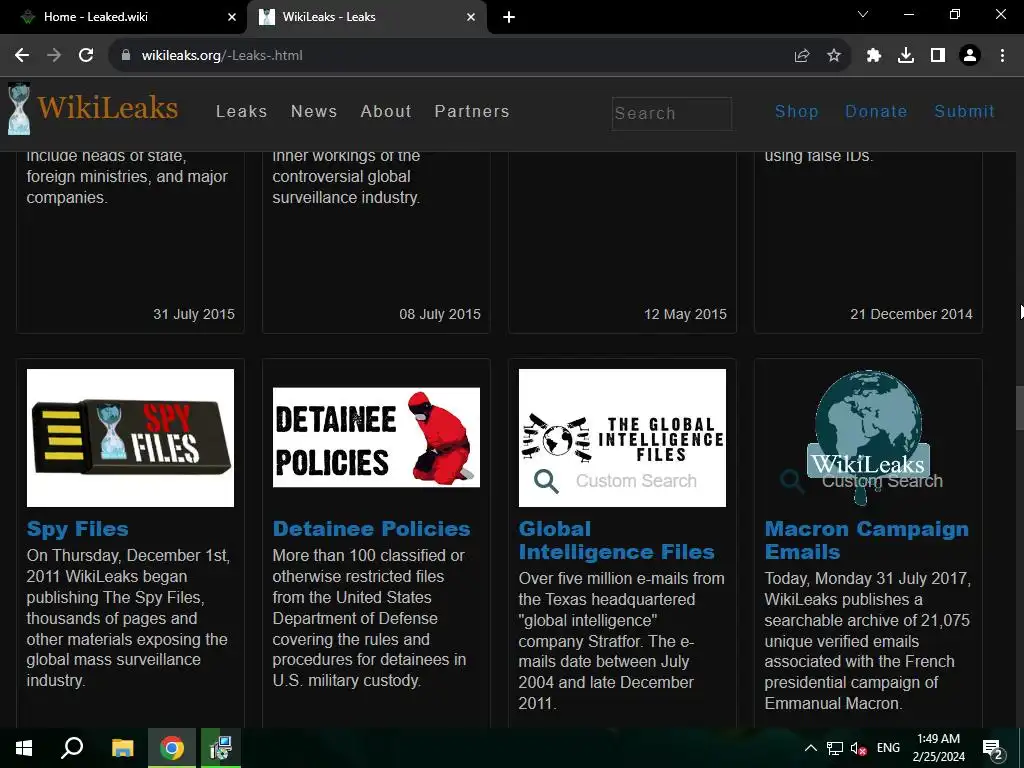
Task: Open the Global Intelligence Files thumbnail
Action: [x=622, y=438]
